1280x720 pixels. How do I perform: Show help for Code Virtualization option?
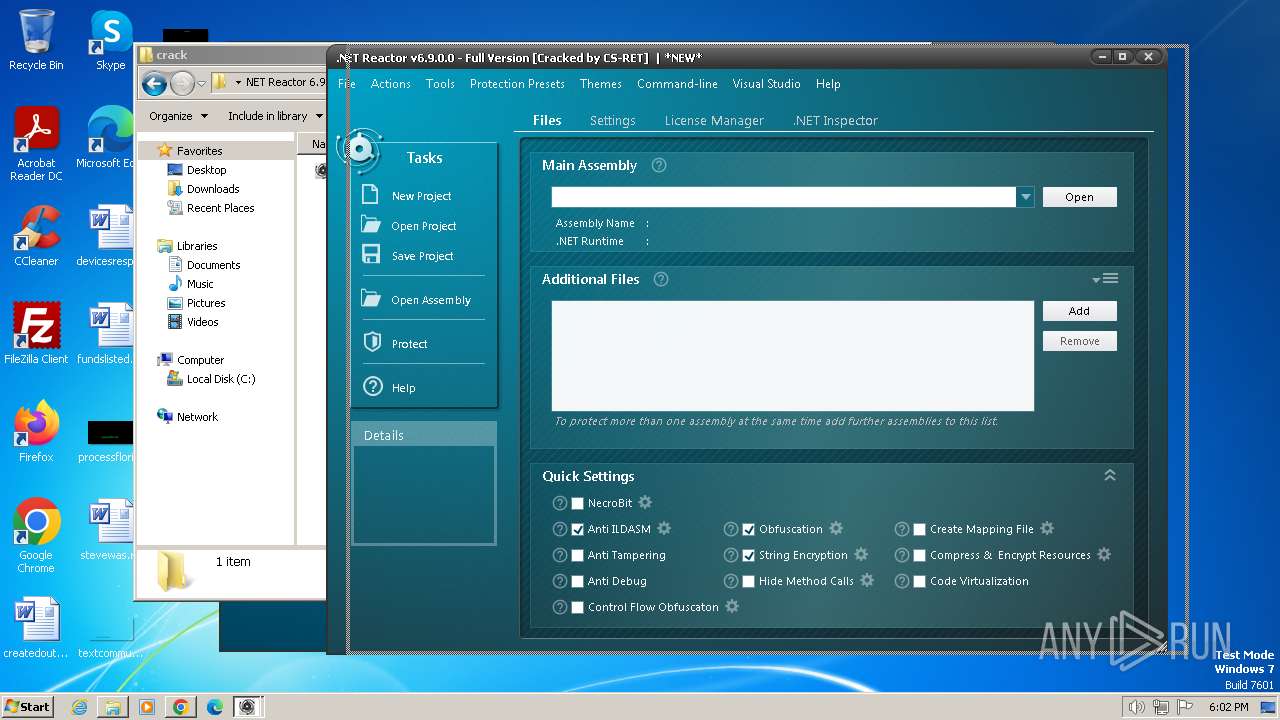[902, 581]
